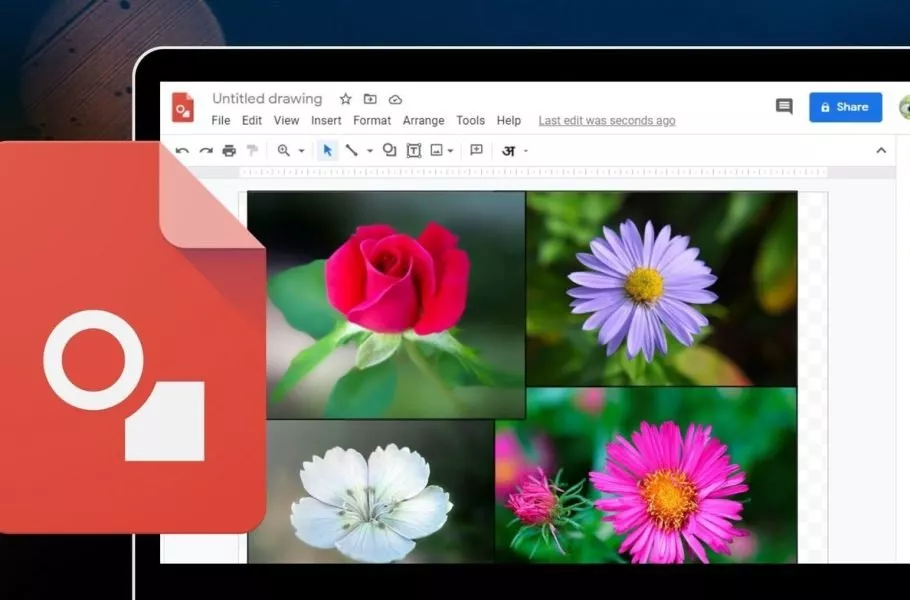Select the purple aster image
Image resolution: width=910 pixels, height=600 pixels.
(x=661, y=288)
